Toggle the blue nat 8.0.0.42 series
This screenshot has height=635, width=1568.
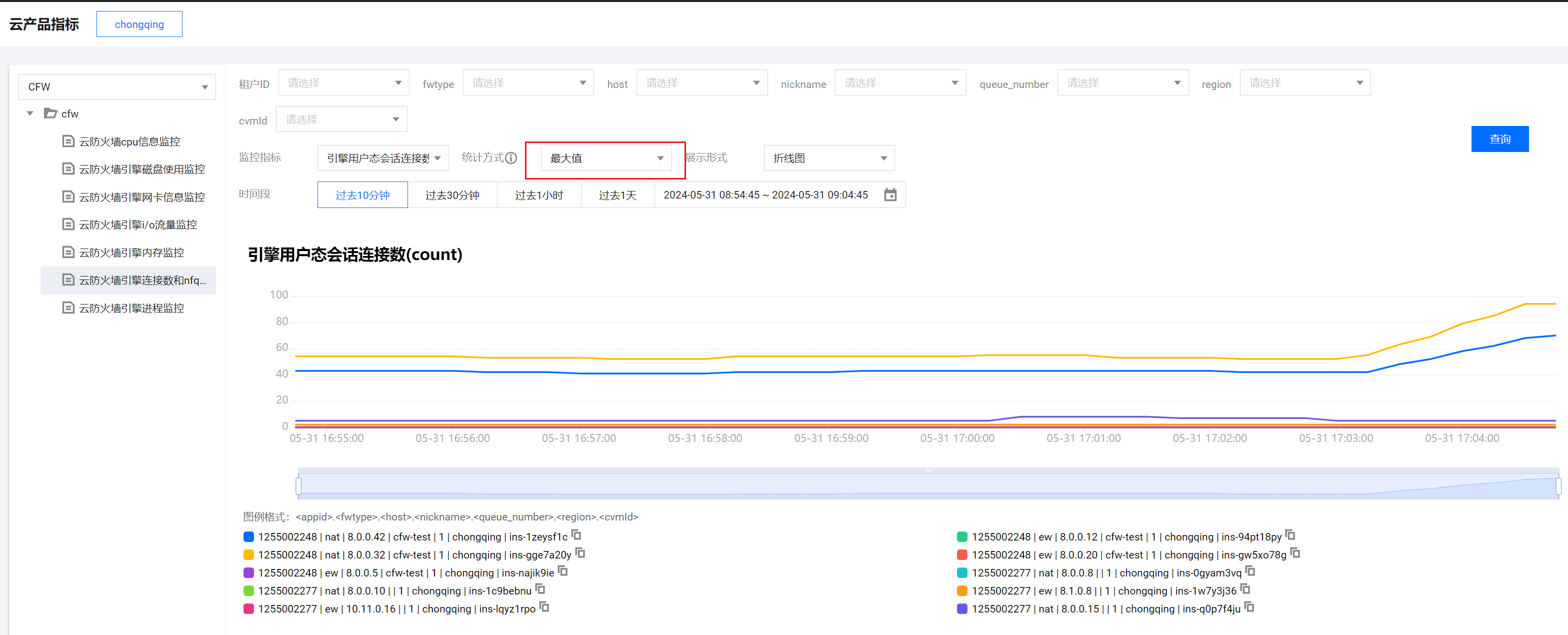[x=248, y=537]
